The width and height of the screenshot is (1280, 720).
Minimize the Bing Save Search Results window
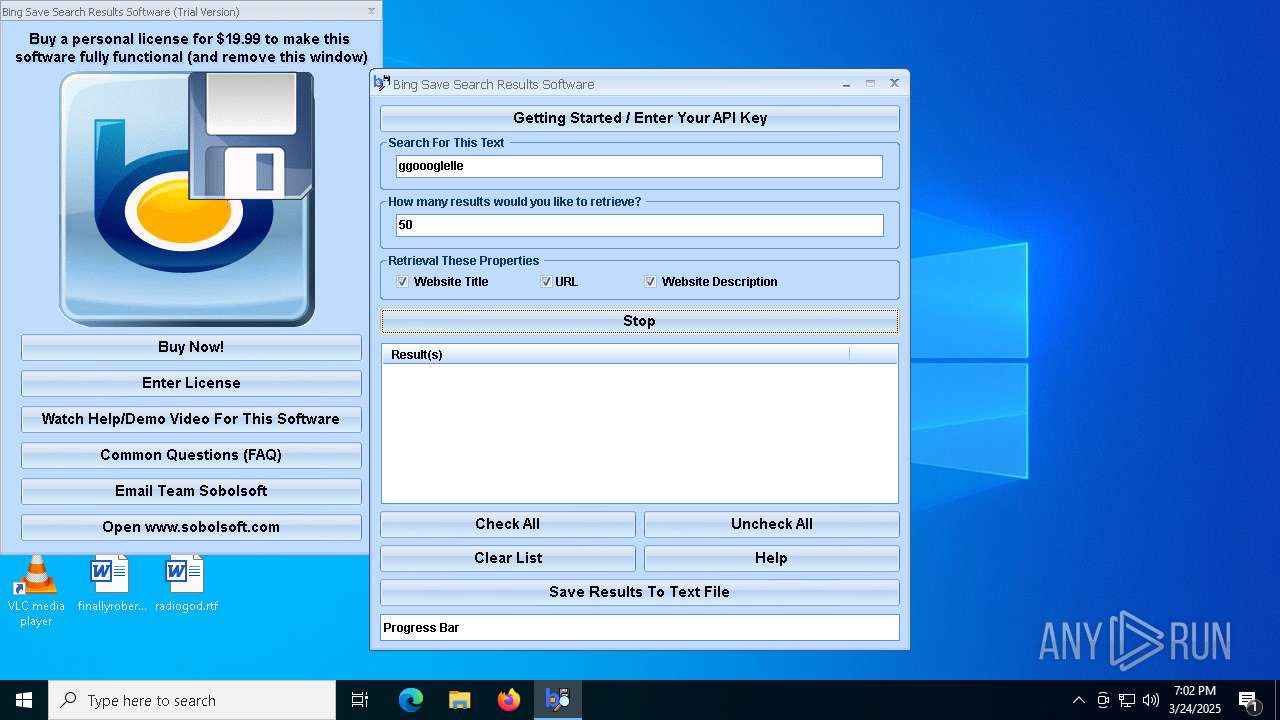pos(846,84)
